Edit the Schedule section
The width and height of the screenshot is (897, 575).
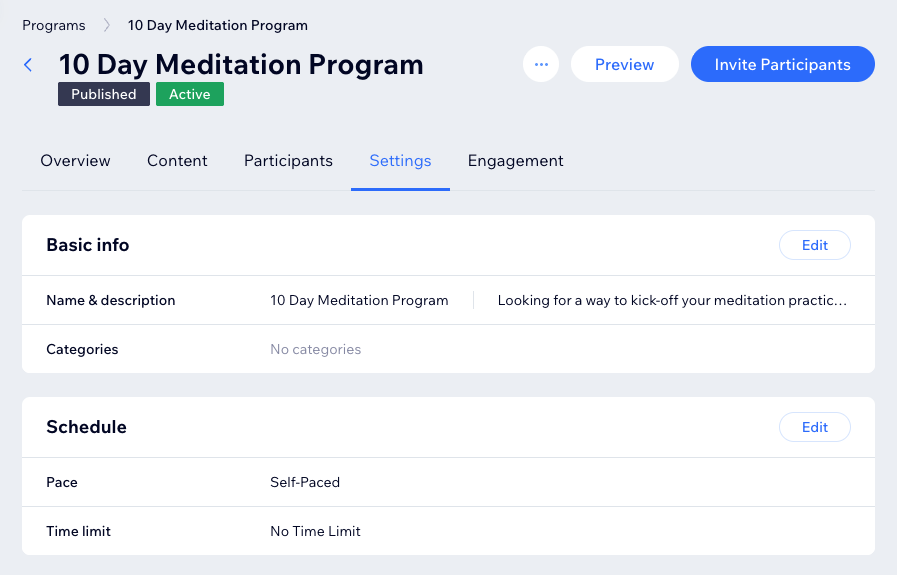click(814, 427)
